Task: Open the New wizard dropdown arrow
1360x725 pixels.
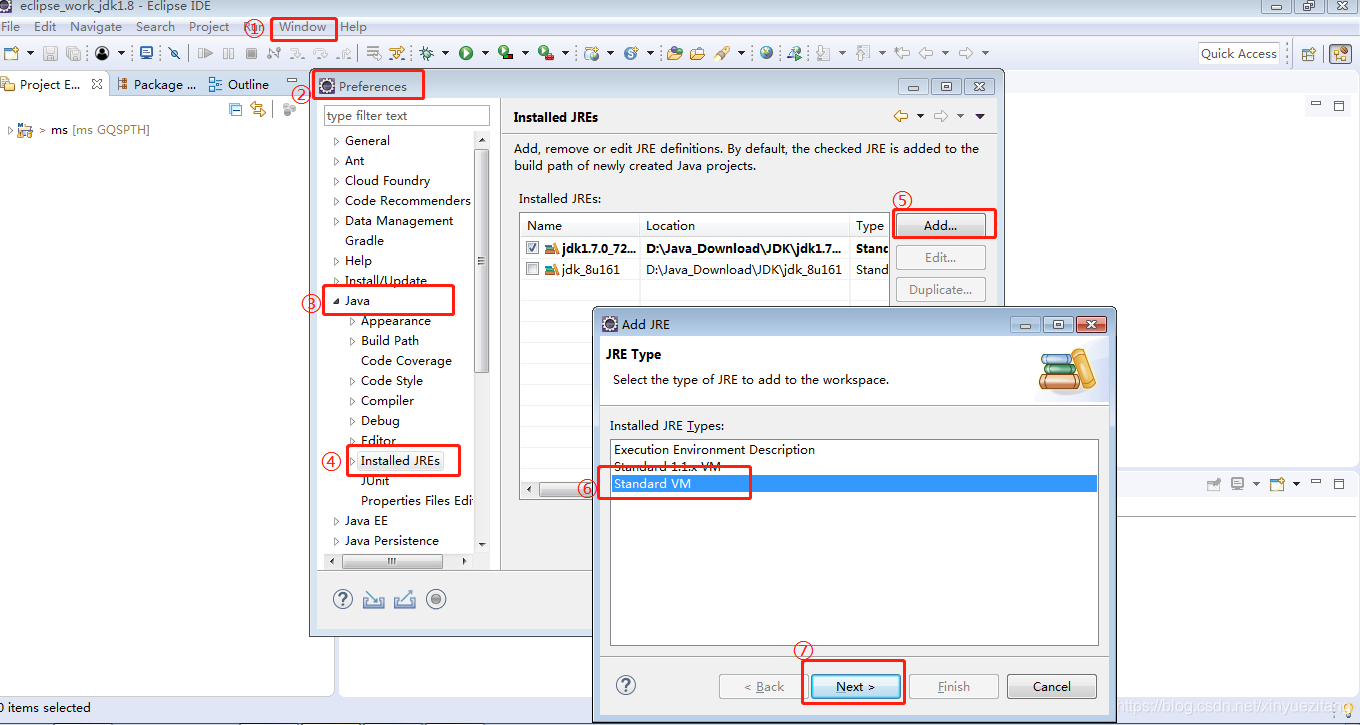Action: point(30,53)
